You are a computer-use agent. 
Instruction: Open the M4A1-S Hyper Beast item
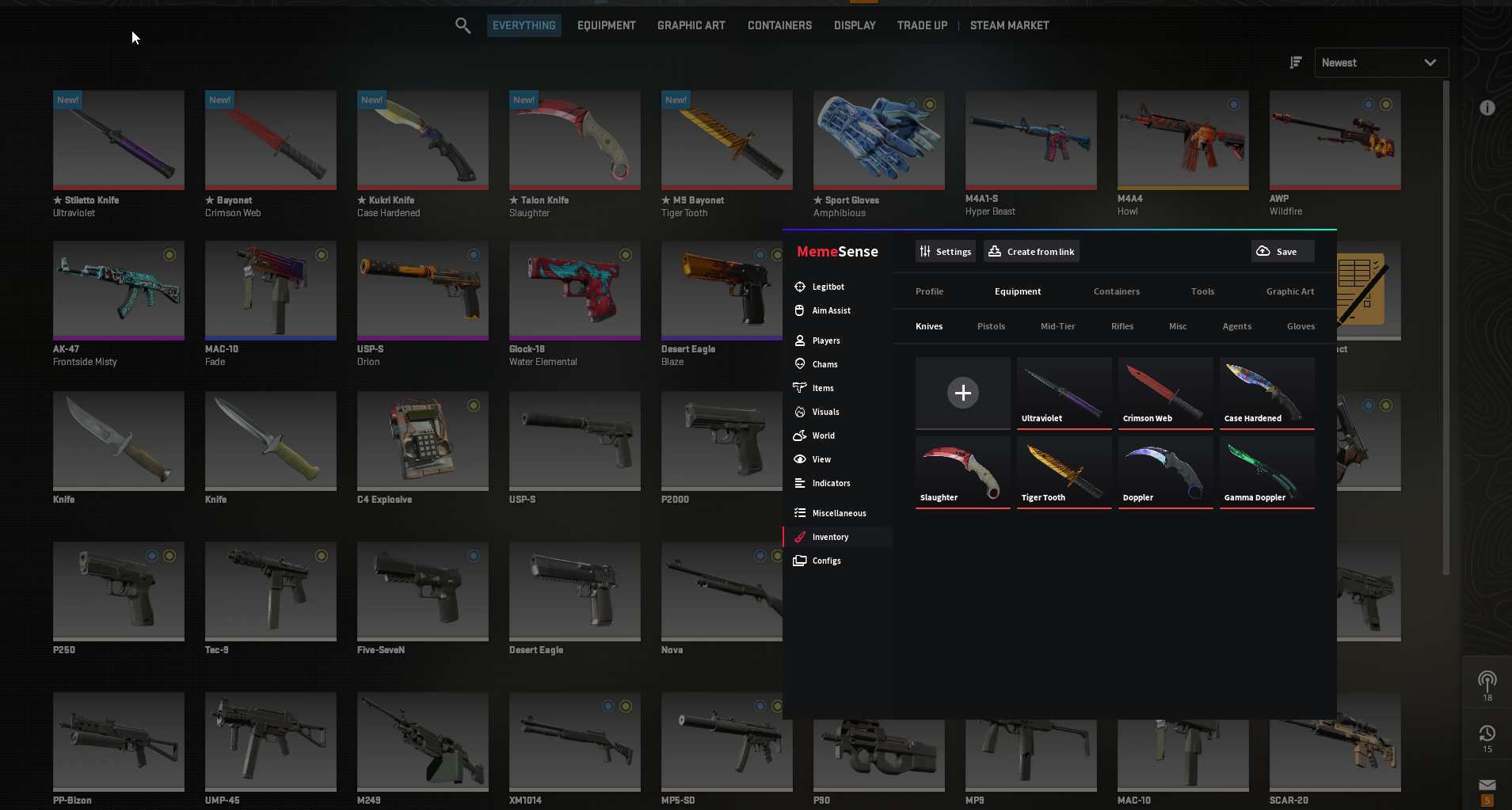pos(1031,140)
